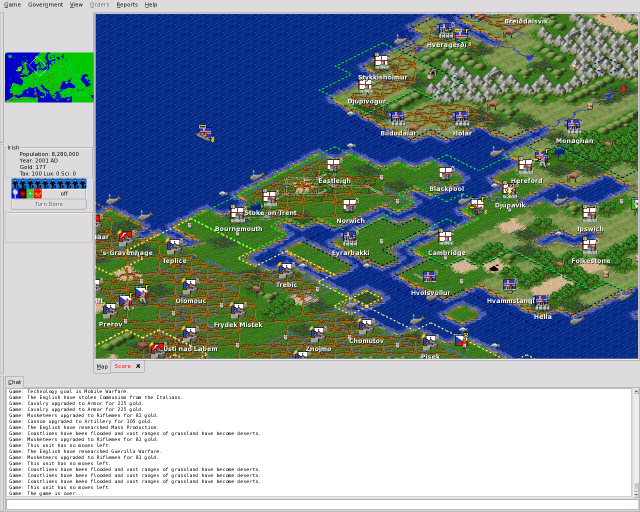
Task: Open the city of Frydek Mistek
Action: pyautogui.click(x=237, y=310)
